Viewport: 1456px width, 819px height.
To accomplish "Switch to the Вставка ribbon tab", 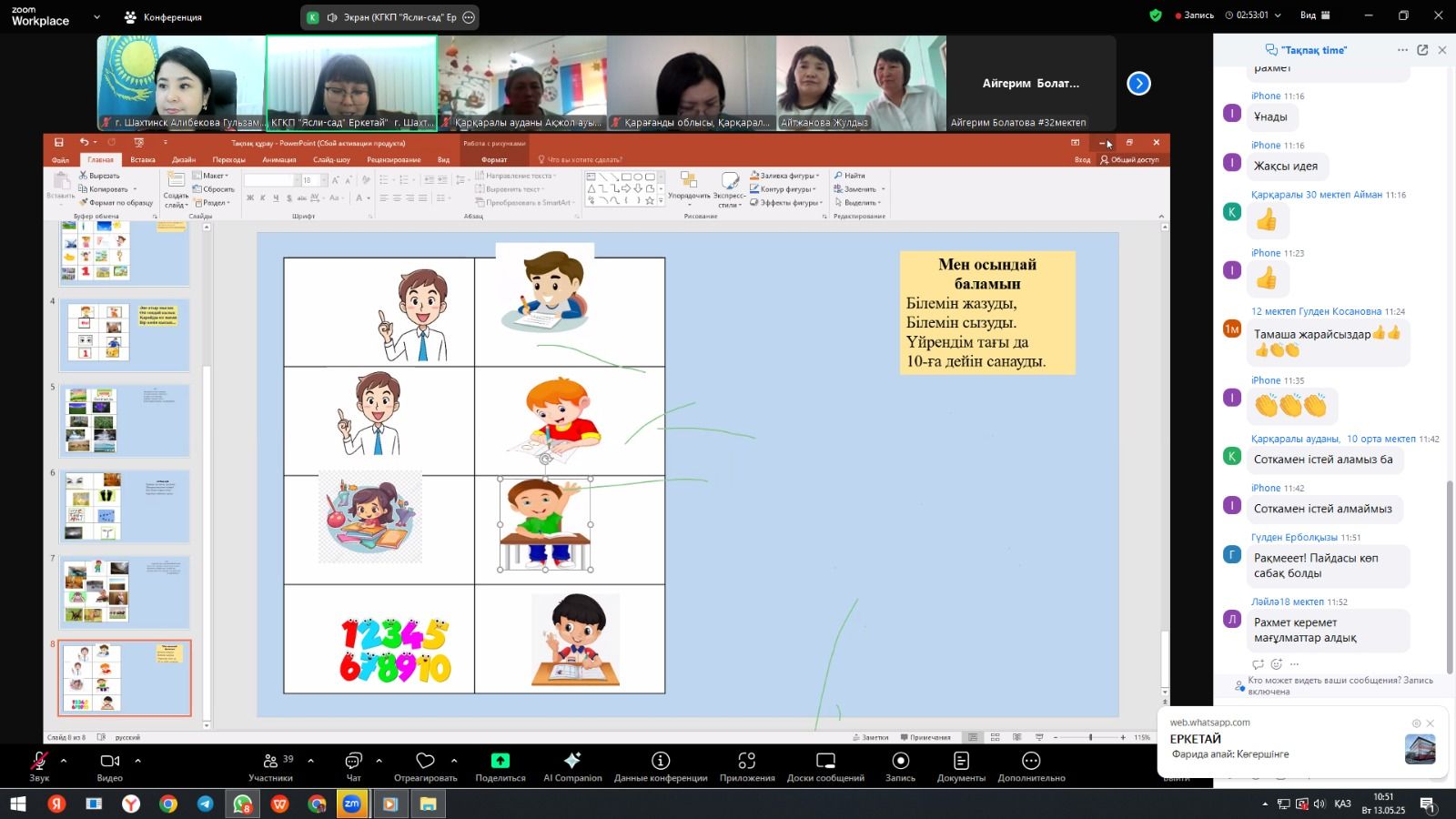I will pyautogui.click(x=143, y=159).
